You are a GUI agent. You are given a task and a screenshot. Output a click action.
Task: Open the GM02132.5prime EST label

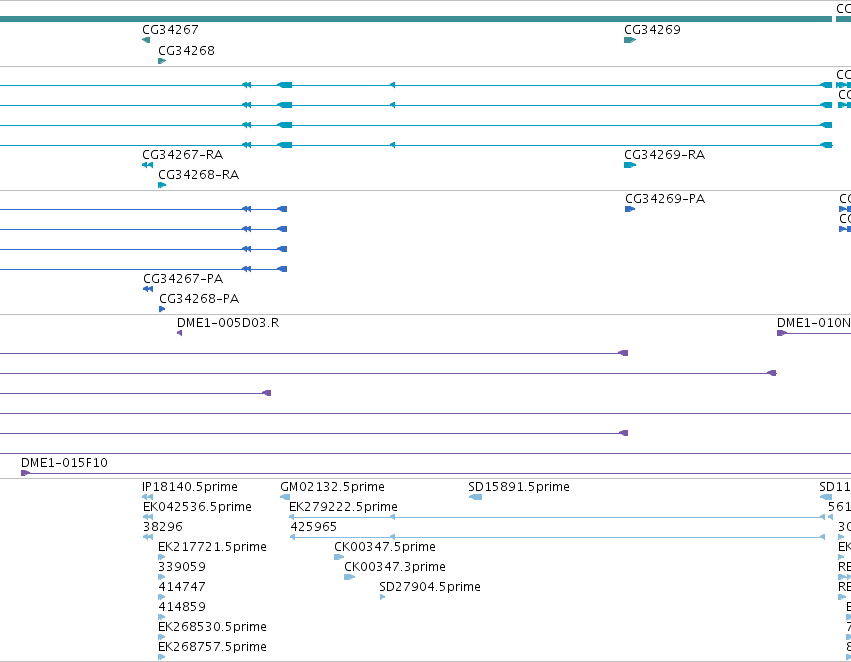(x=332, y=487)
